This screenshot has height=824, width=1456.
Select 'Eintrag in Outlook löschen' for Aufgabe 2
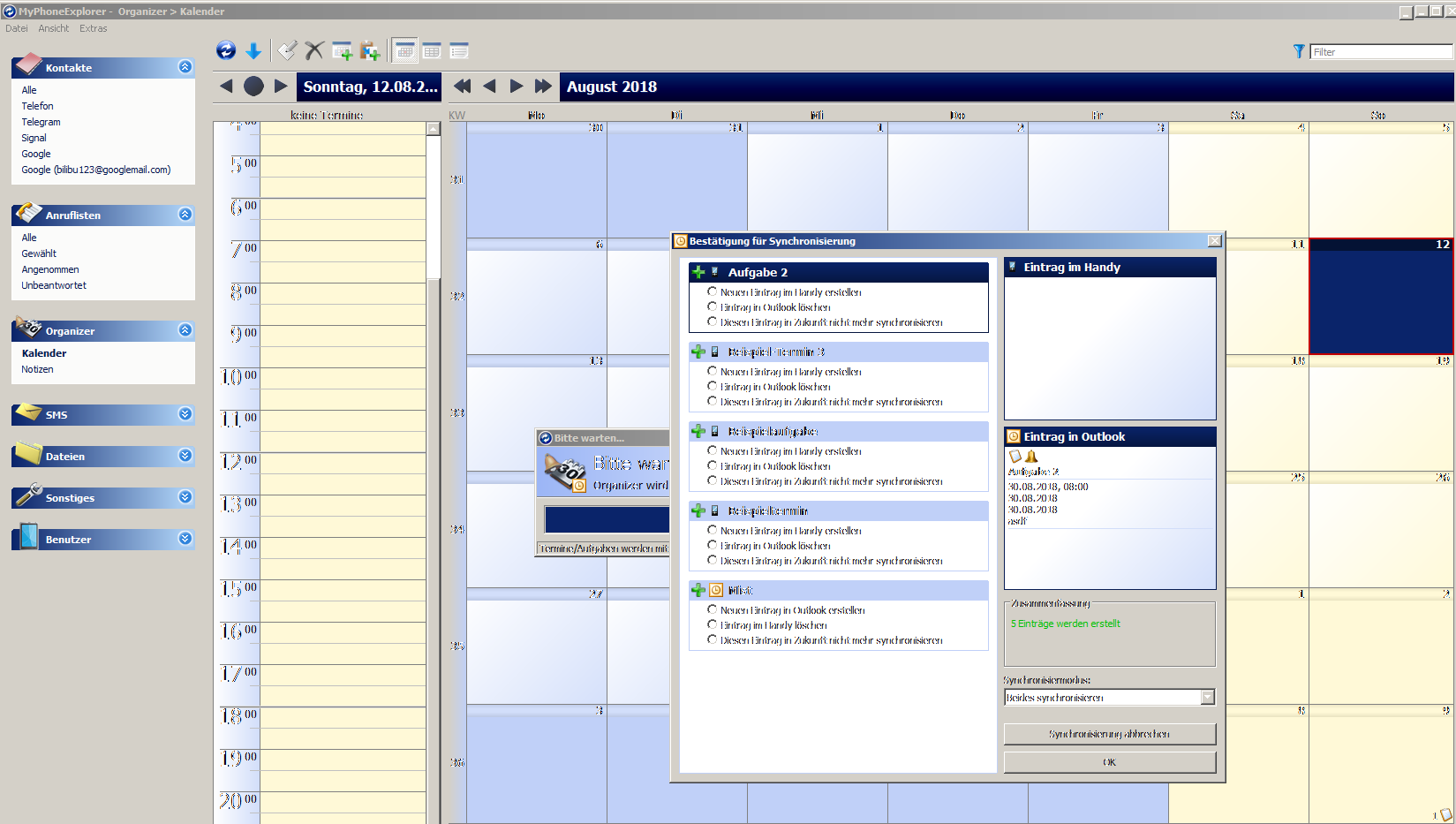click(x=712, y=306)
